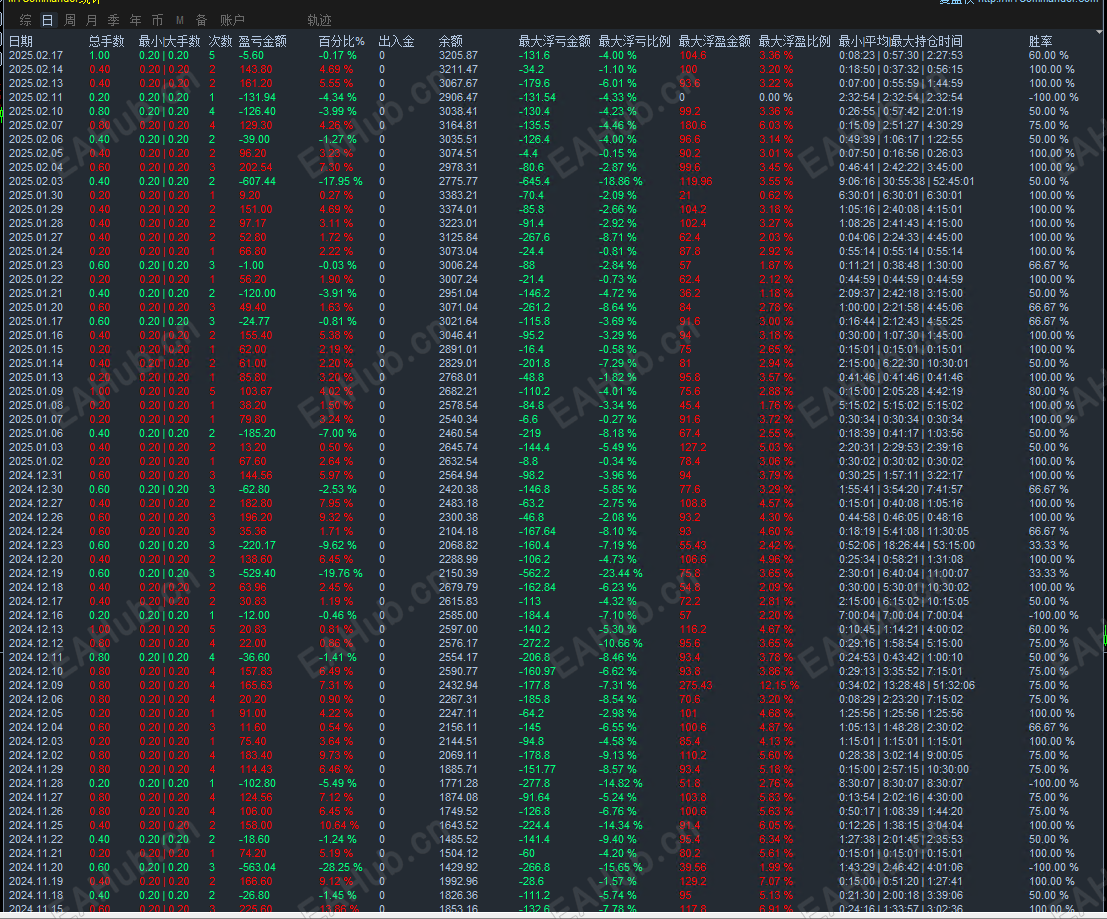Viewport: 1107px width, 919px height.
Task: Click the -17.95 % percentage cell
Action: [x=340, y=181]
